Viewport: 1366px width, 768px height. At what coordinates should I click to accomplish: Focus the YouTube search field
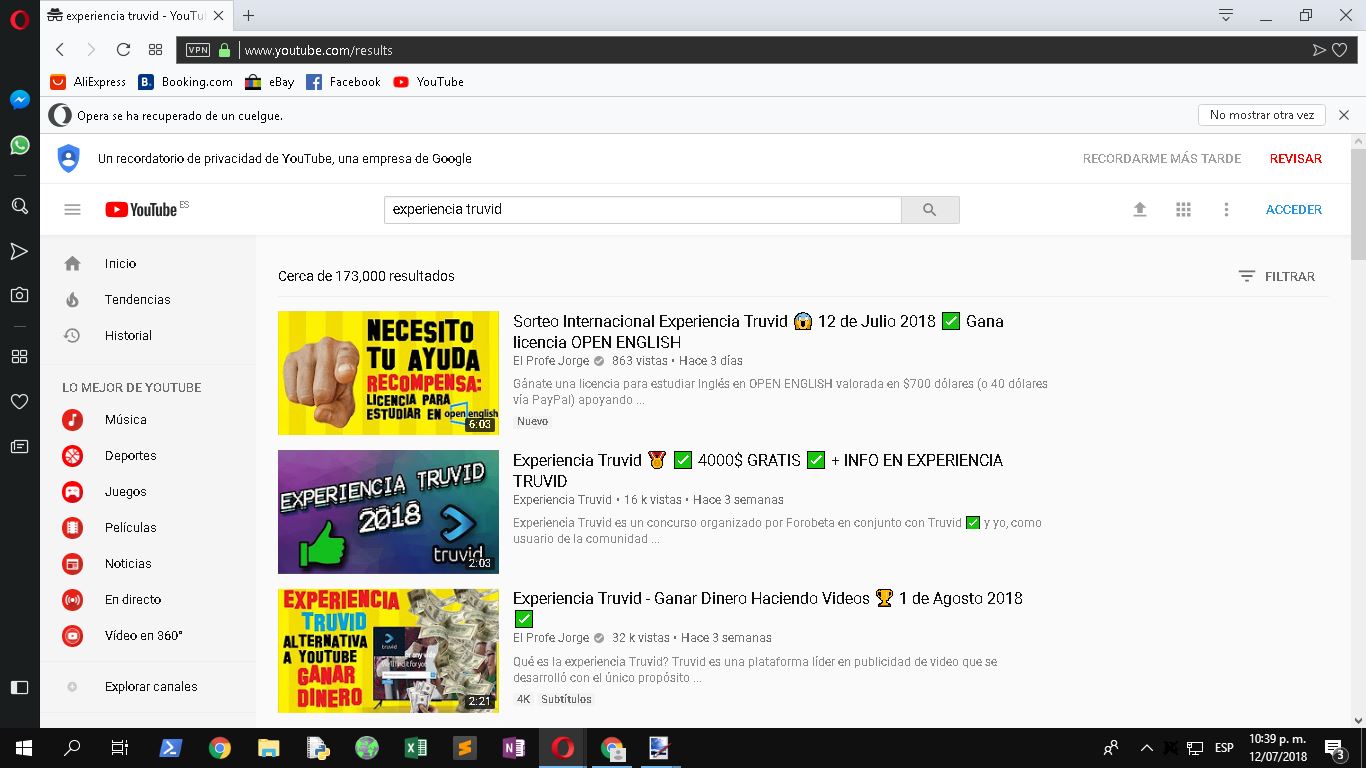(x=643, y=210)
